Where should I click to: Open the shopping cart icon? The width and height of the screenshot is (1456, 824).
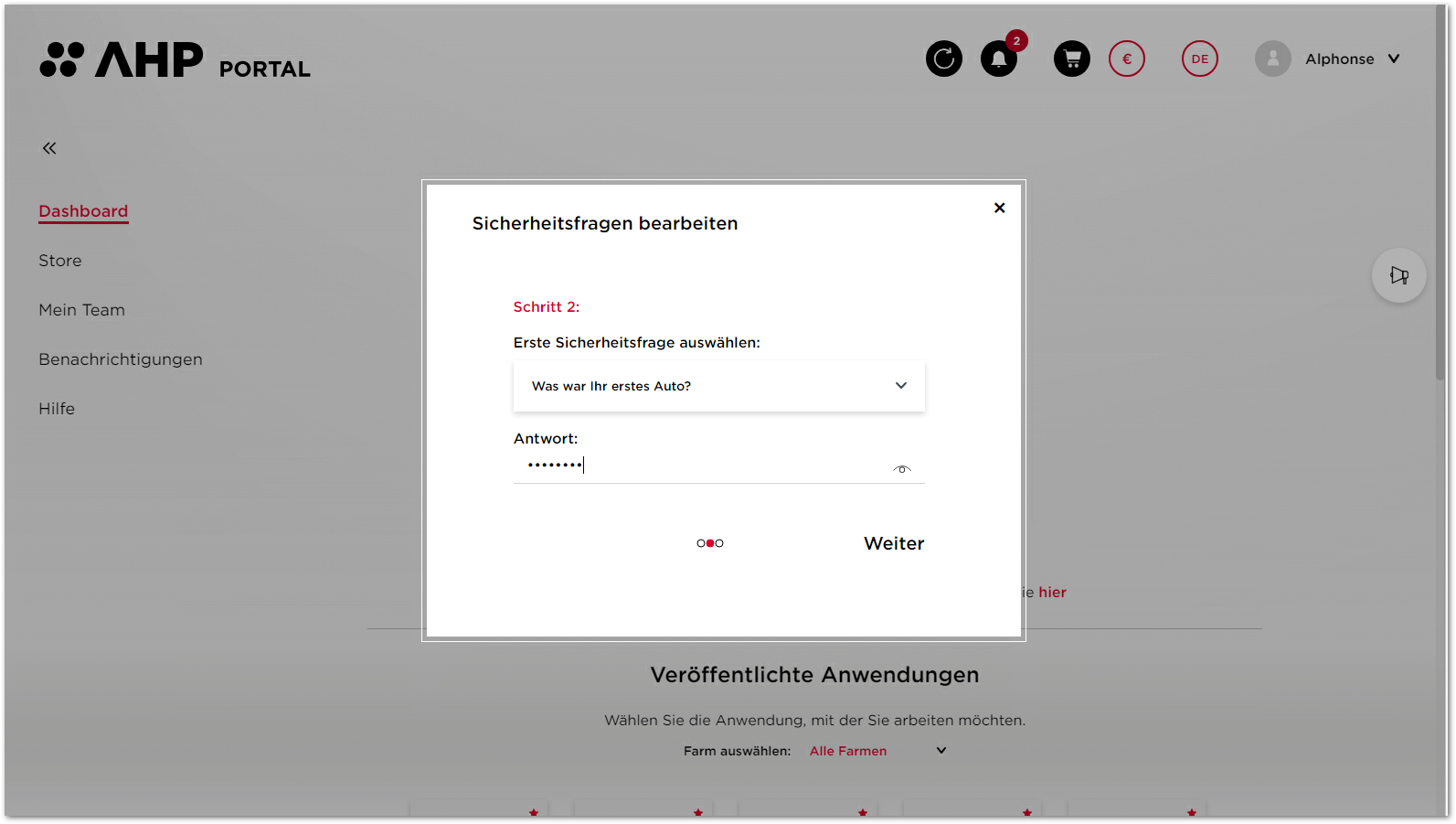point(1072,59)
